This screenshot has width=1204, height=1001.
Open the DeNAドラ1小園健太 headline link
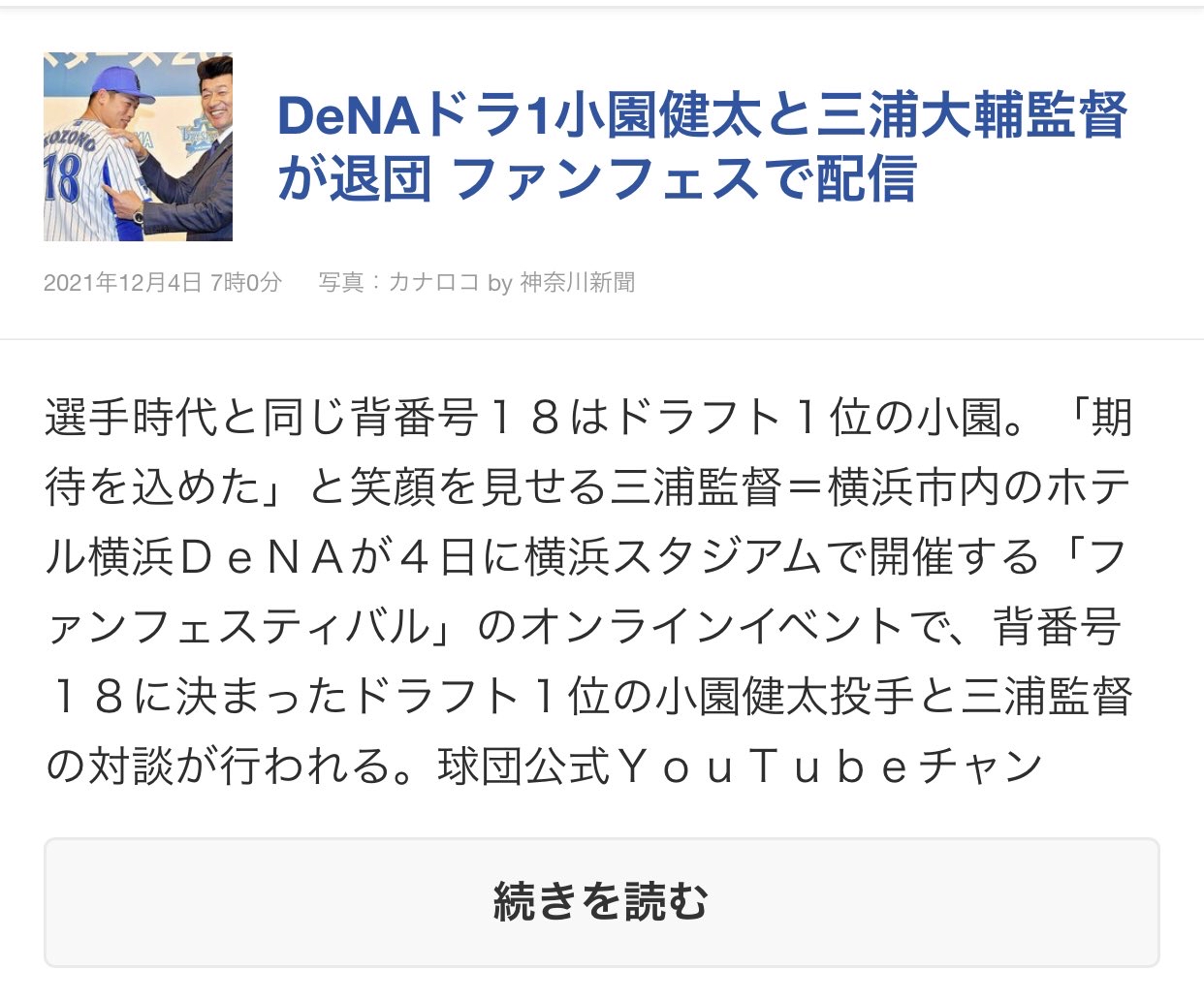tap(702, 147)
